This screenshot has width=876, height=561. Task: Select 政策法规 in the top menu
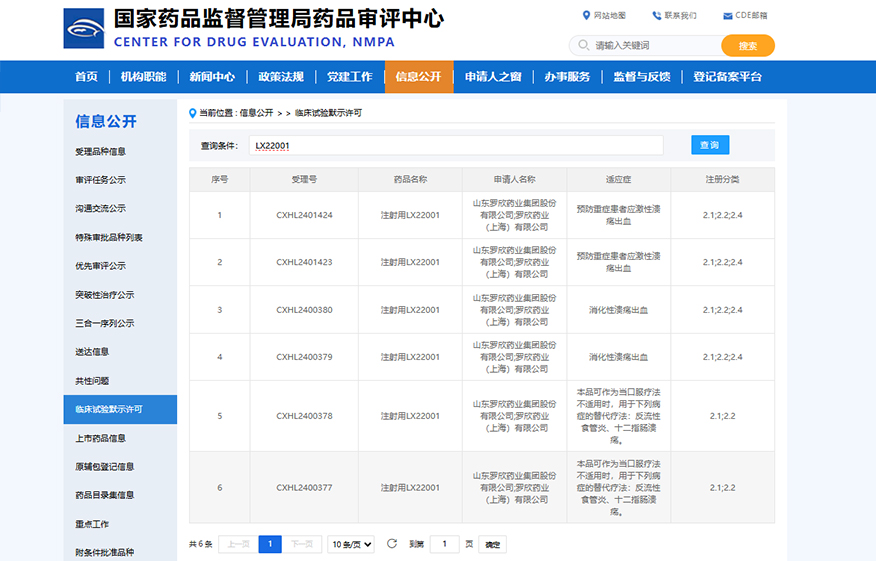[280, 77]
